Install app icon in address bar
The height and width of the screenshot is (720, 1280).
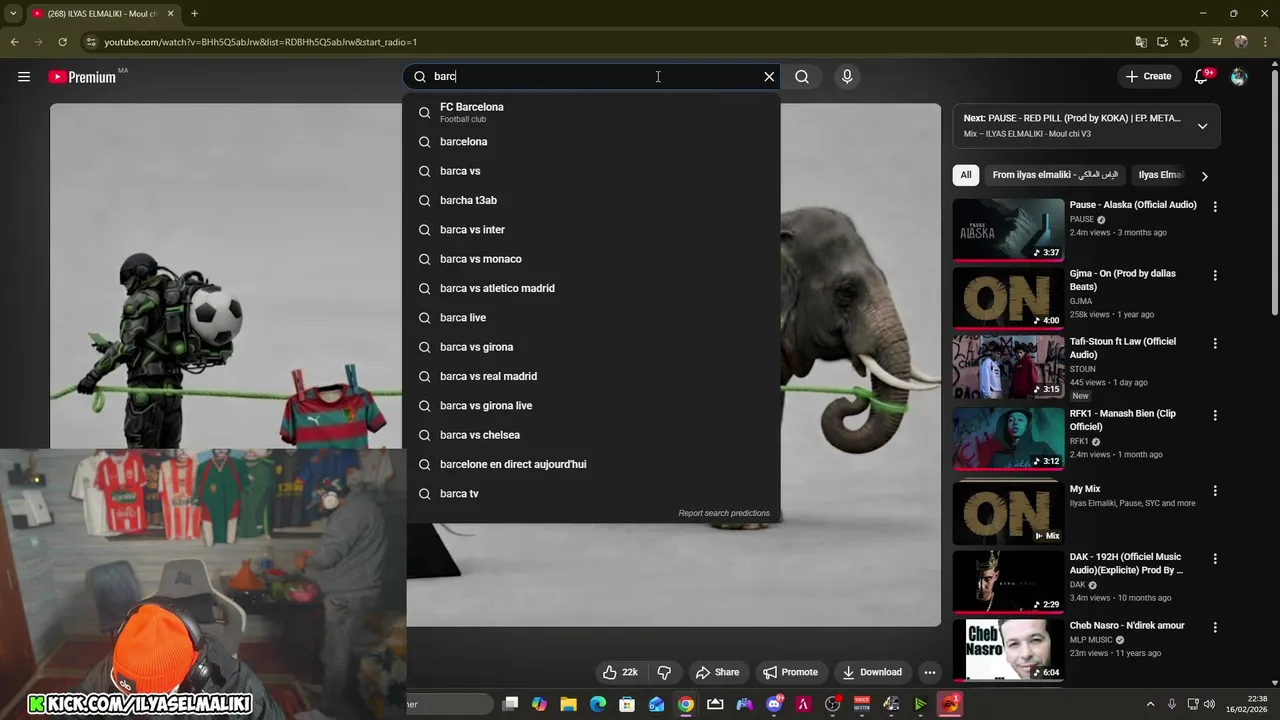[x=1162, y=42]
